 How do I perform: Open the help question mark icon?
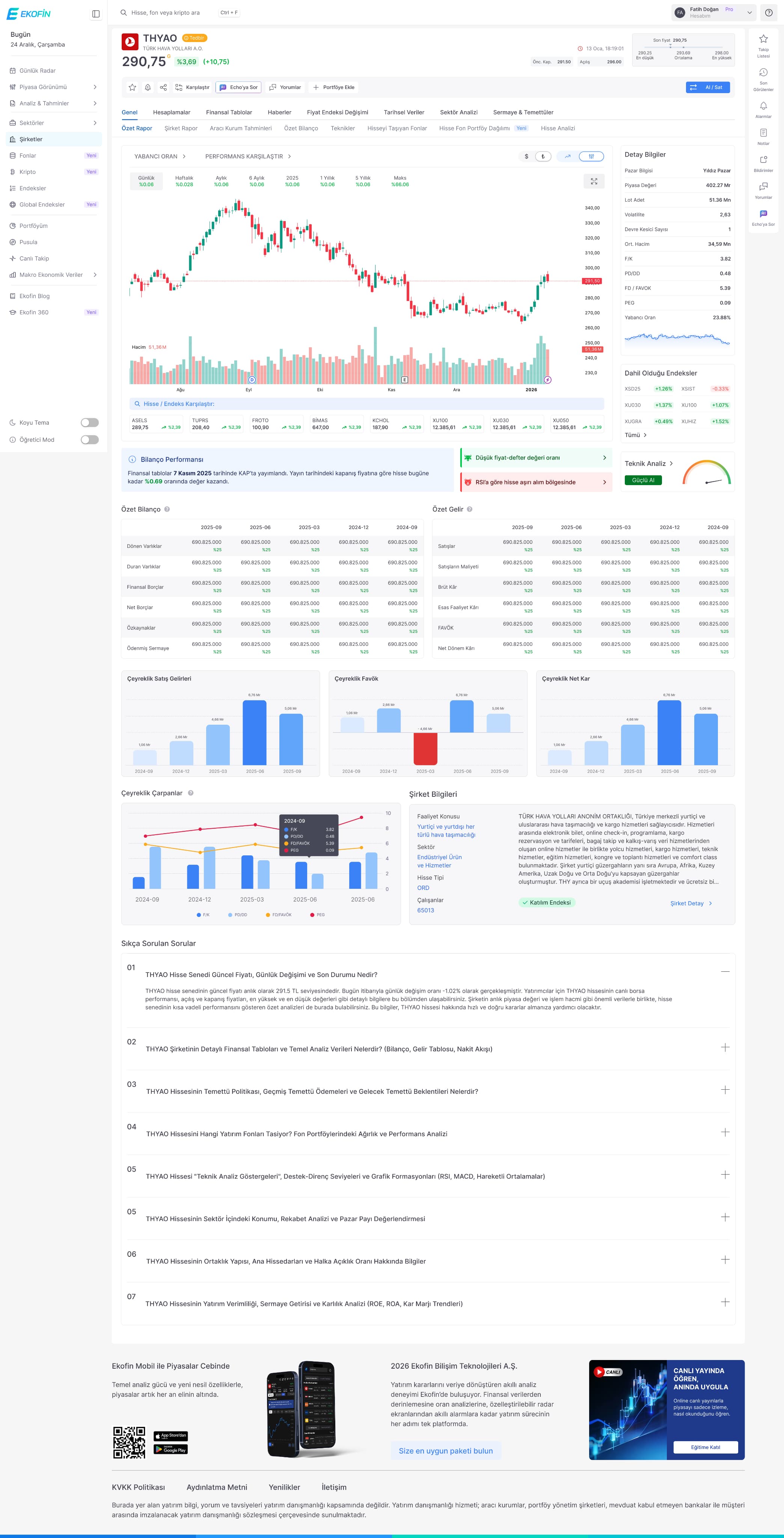tap(769, 12)
